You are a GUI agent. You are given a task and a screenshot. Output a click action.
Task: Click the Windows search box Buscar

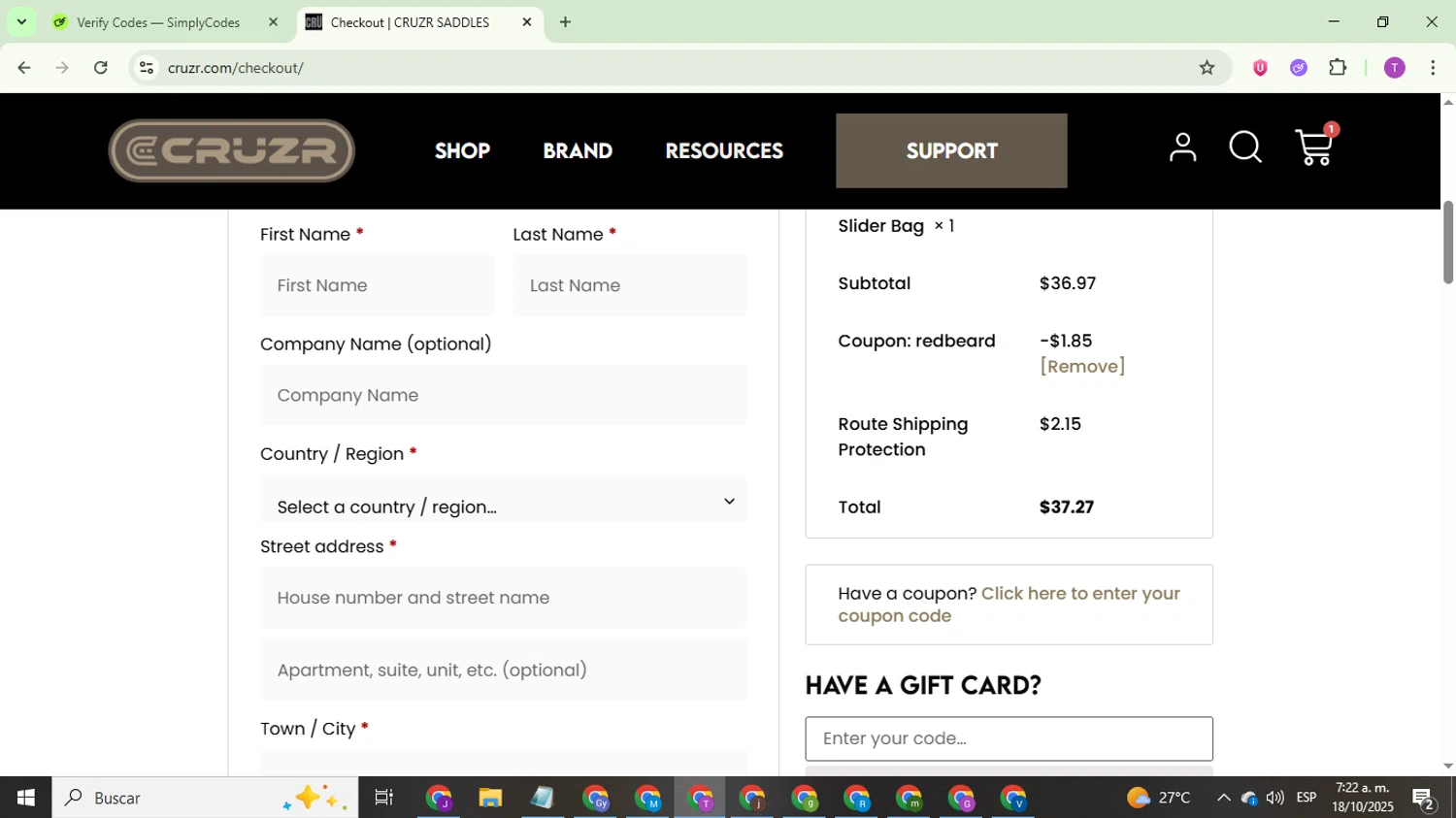click(x=205, y=798)
